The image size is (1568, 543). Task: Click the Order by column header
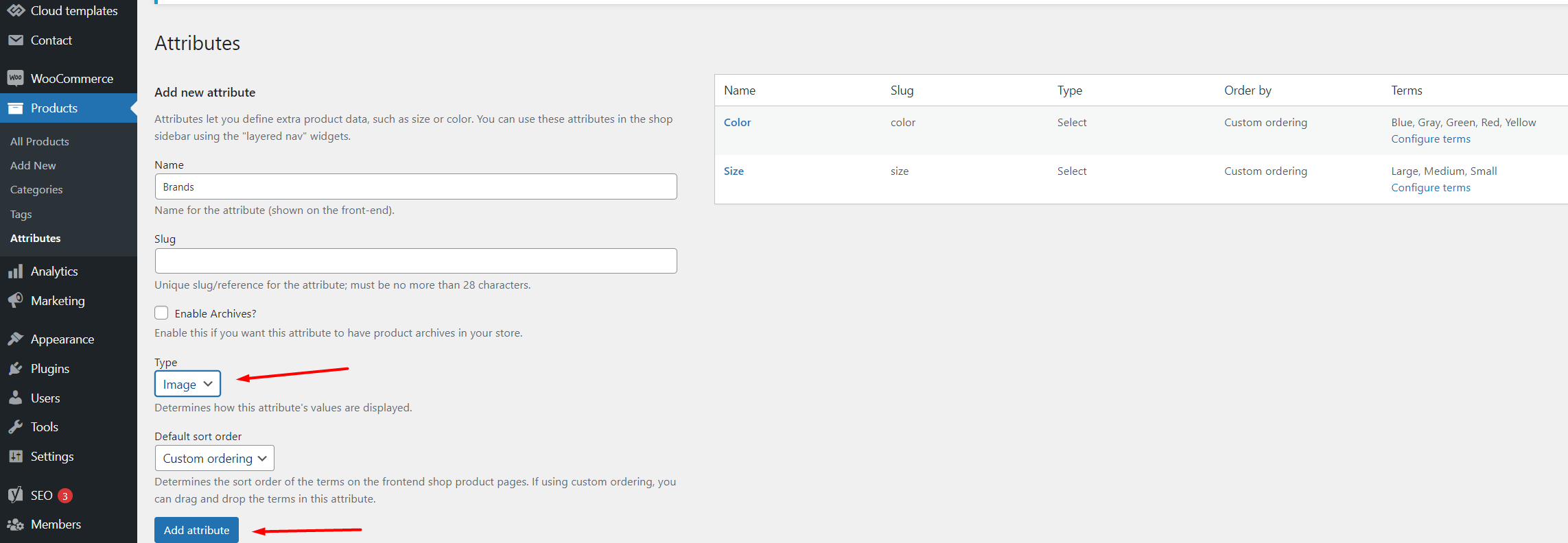[1248, 90]
